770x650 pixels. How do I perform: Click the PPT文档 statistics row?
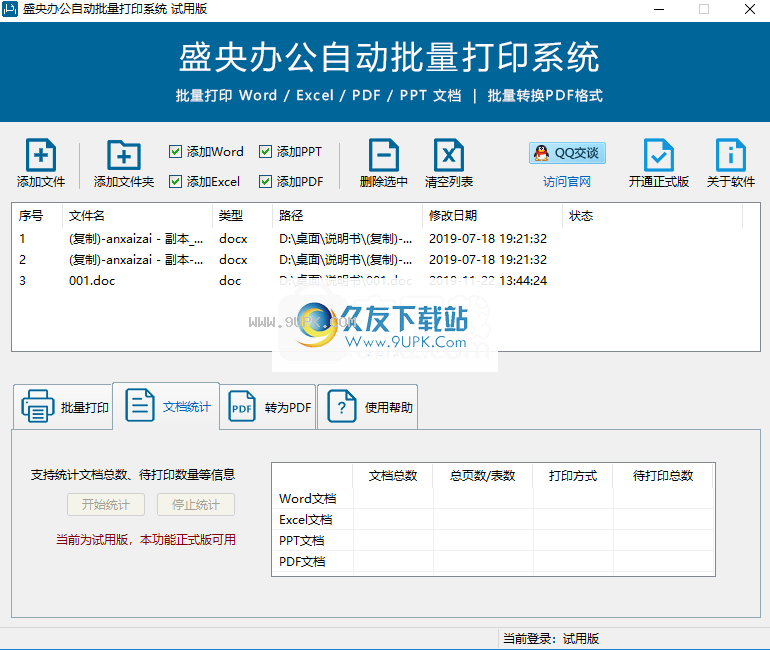pyautogui.click(x=493, y=541)
